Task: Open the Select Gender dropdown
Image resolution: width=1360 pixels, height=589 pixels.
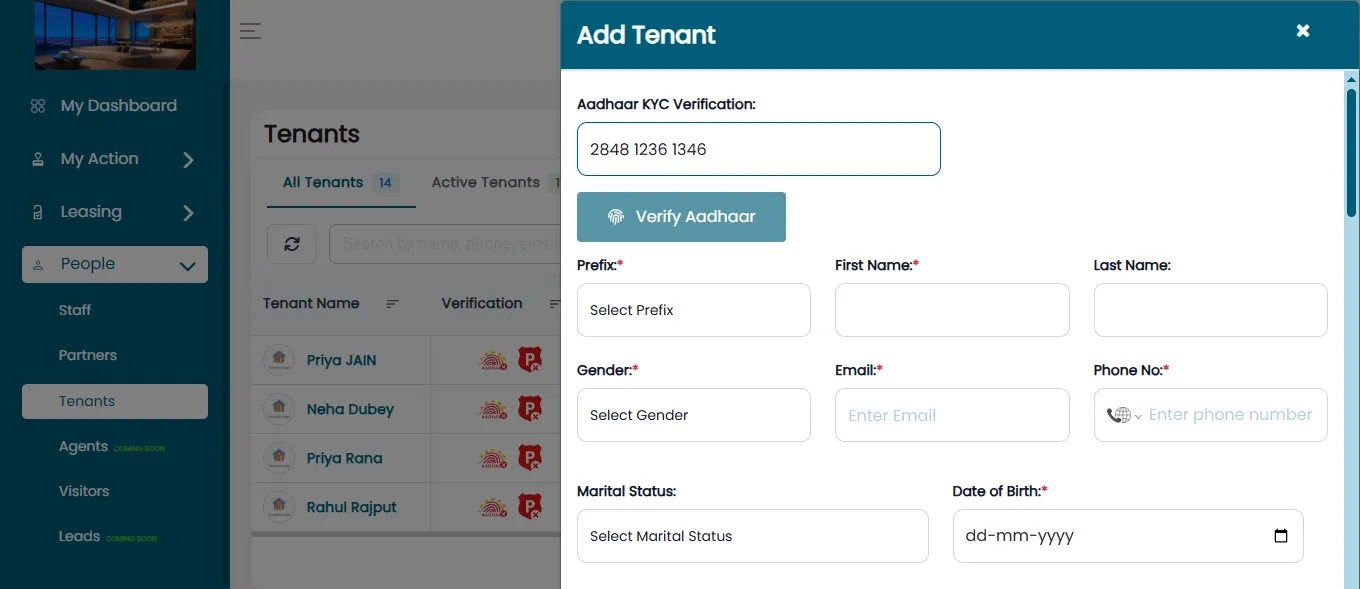Action: [x=694, y=415]
